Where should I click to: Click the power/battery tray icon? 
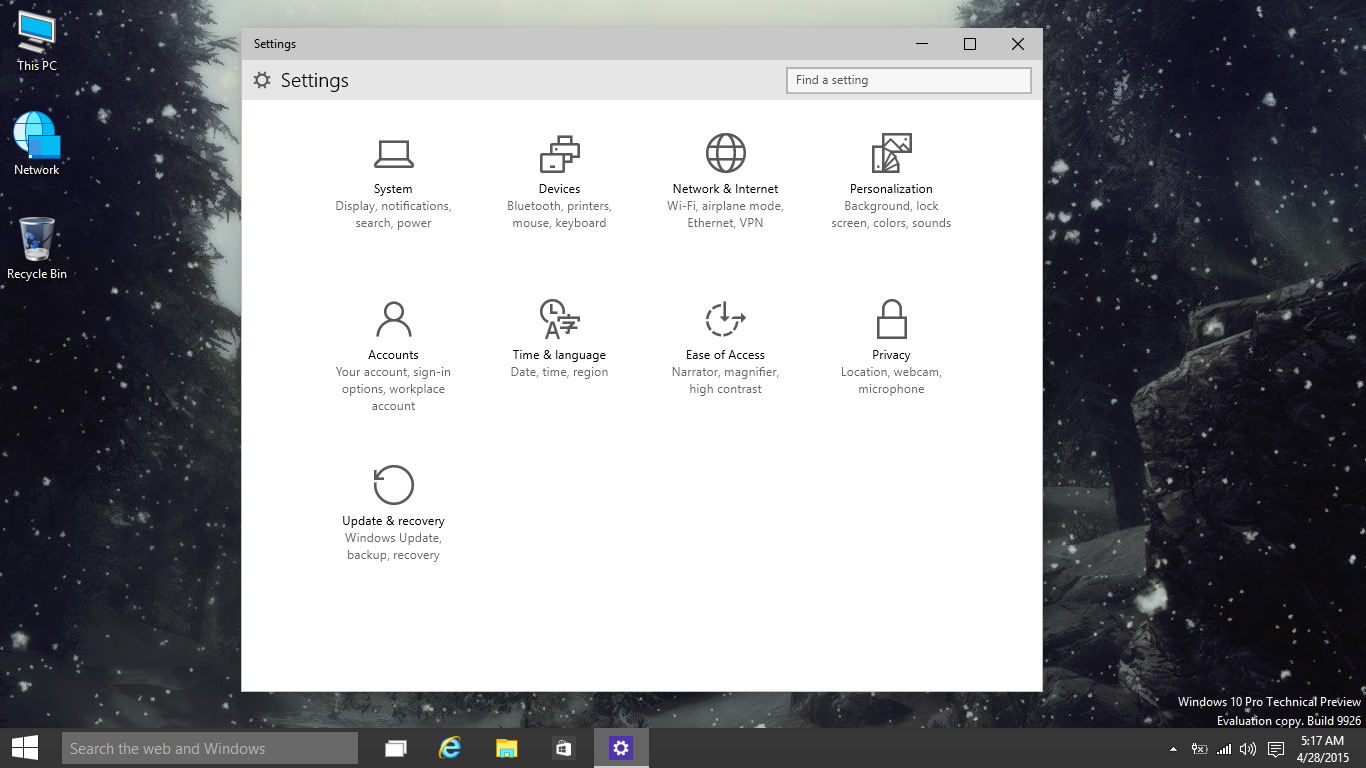pyautogui.click(x=1199, y=749)
